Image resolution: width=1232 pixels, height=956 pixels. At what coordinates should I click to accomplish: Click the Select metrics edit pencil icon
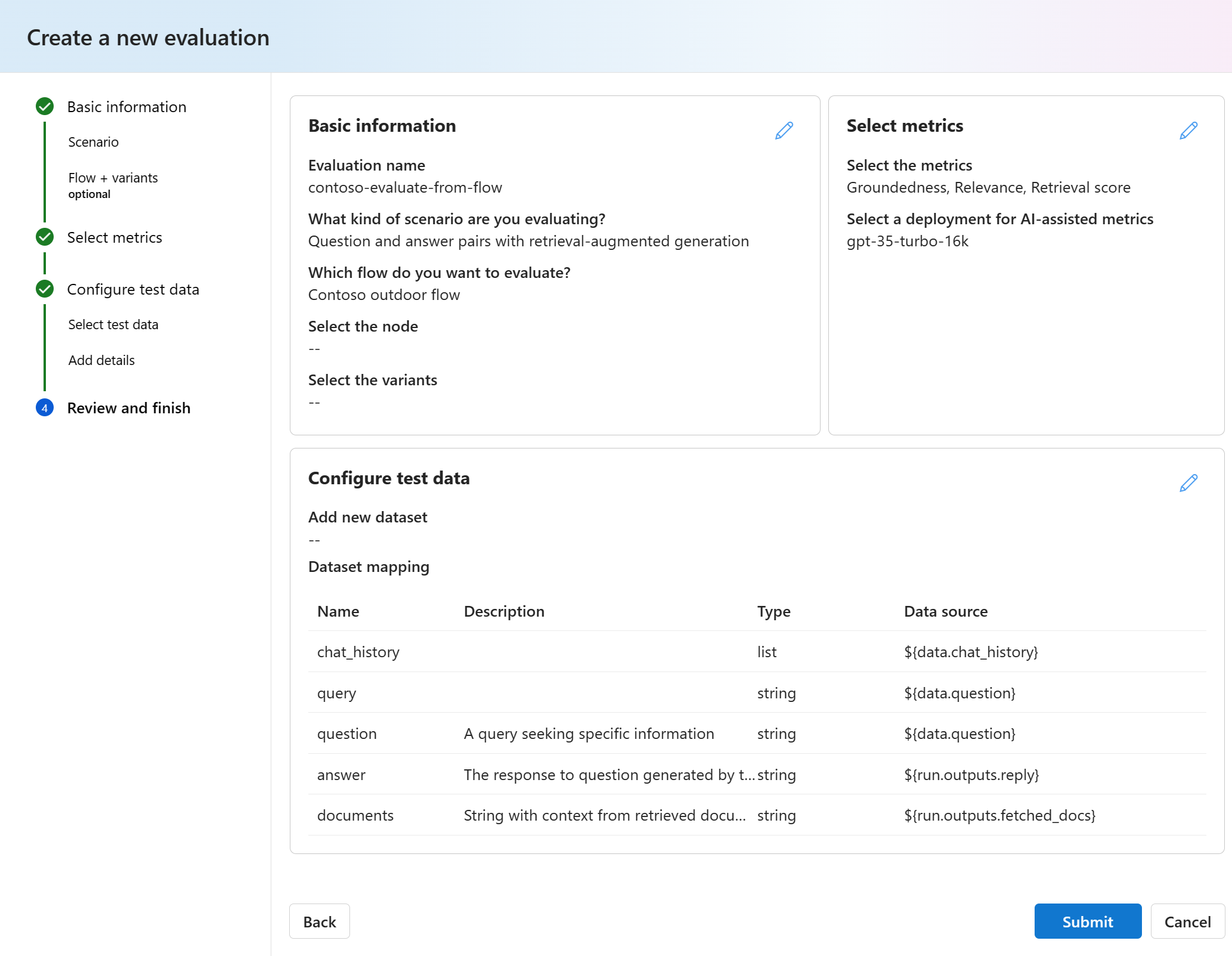tap(1188, 131)
